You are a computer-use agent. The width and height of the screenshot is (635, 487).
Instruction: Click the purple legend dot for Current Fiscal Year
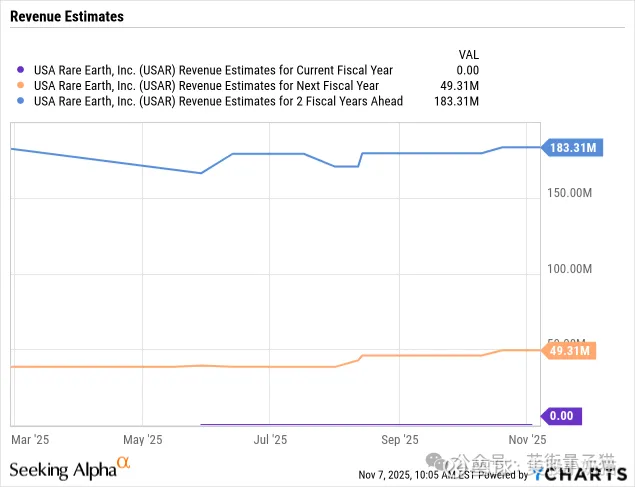tap(22, 70)
